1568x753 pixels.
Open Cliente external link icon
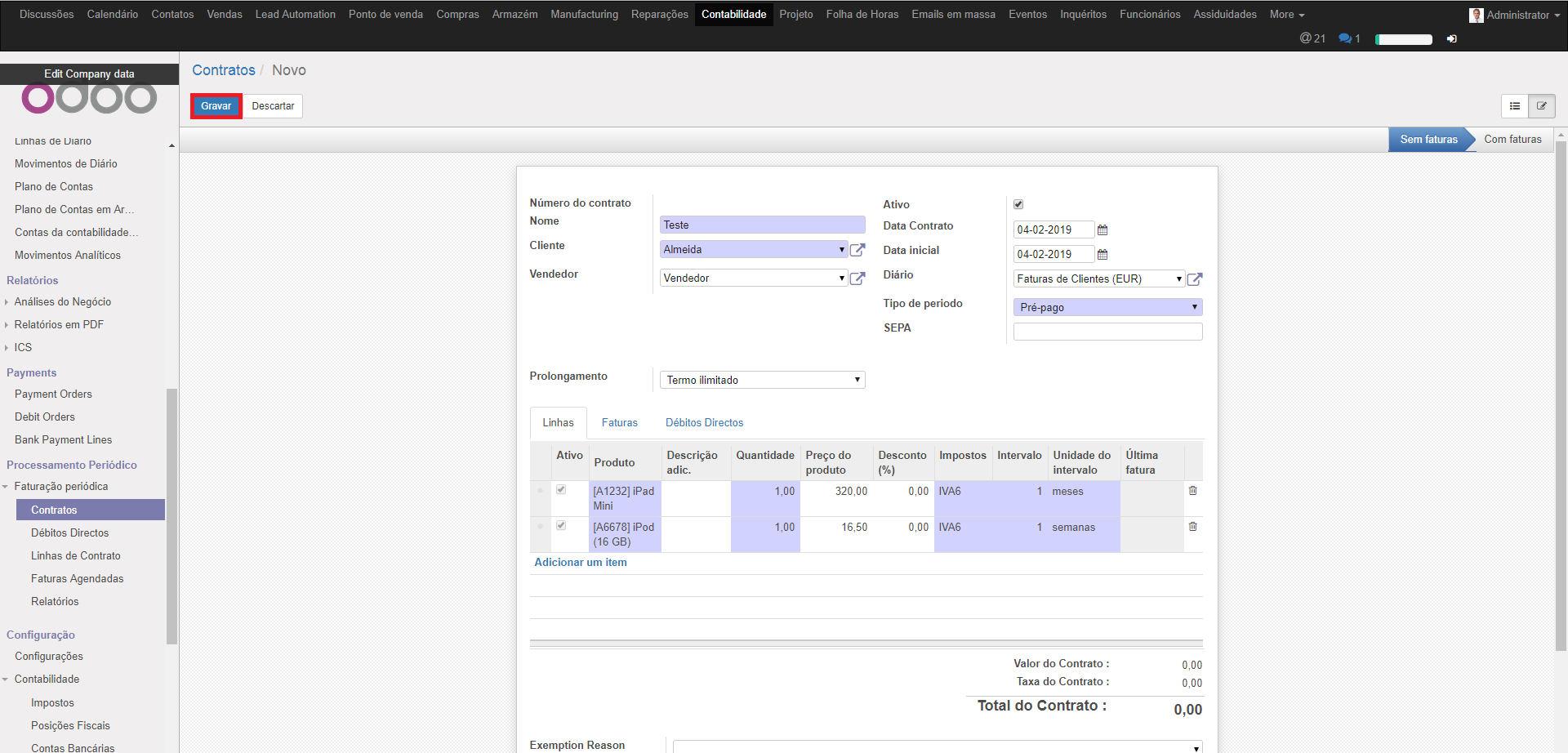tap(857, 250)
